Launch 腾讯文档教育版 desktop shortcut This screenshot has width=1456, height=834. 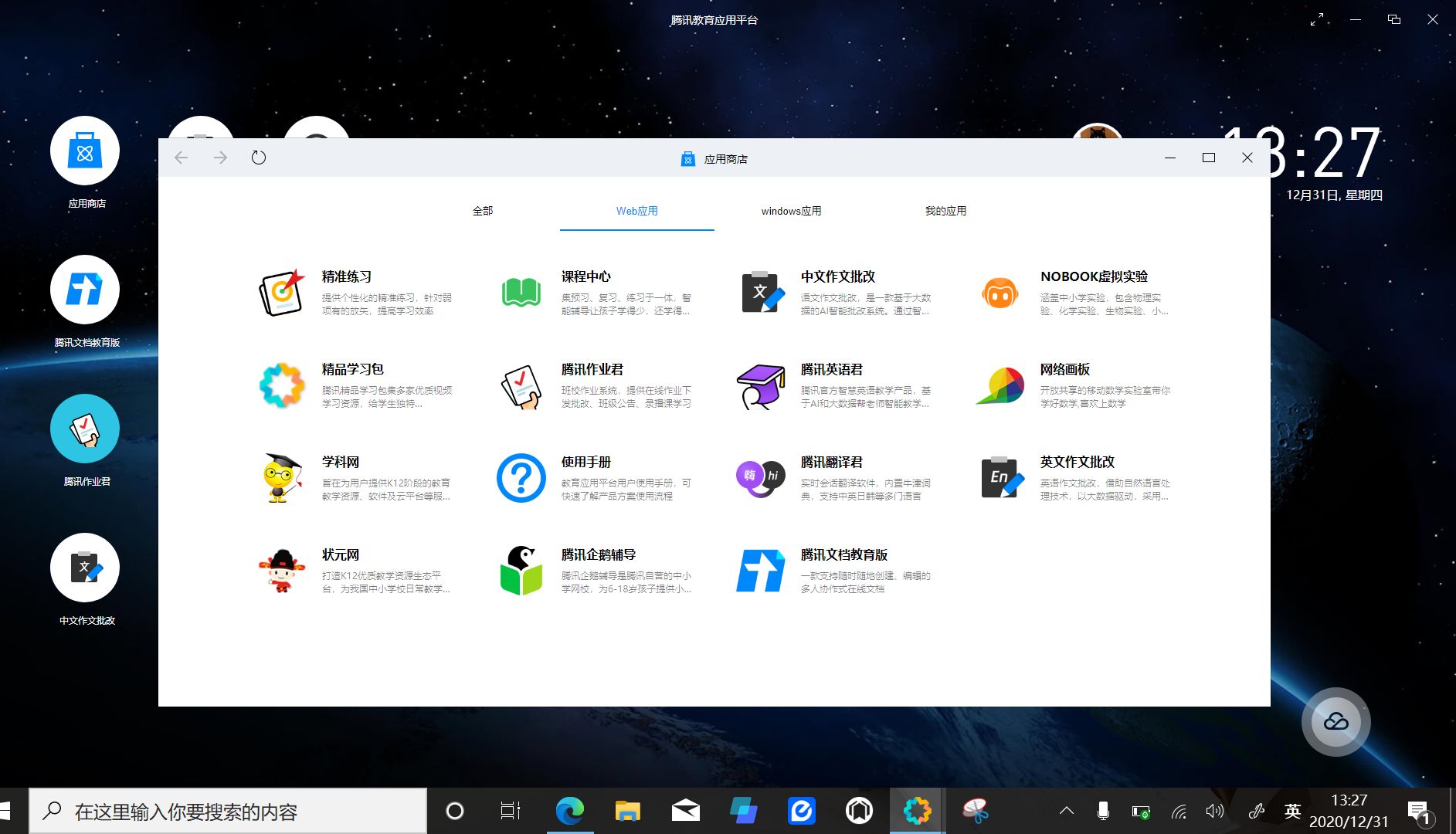pyautogui.click(x=85, y=290)
